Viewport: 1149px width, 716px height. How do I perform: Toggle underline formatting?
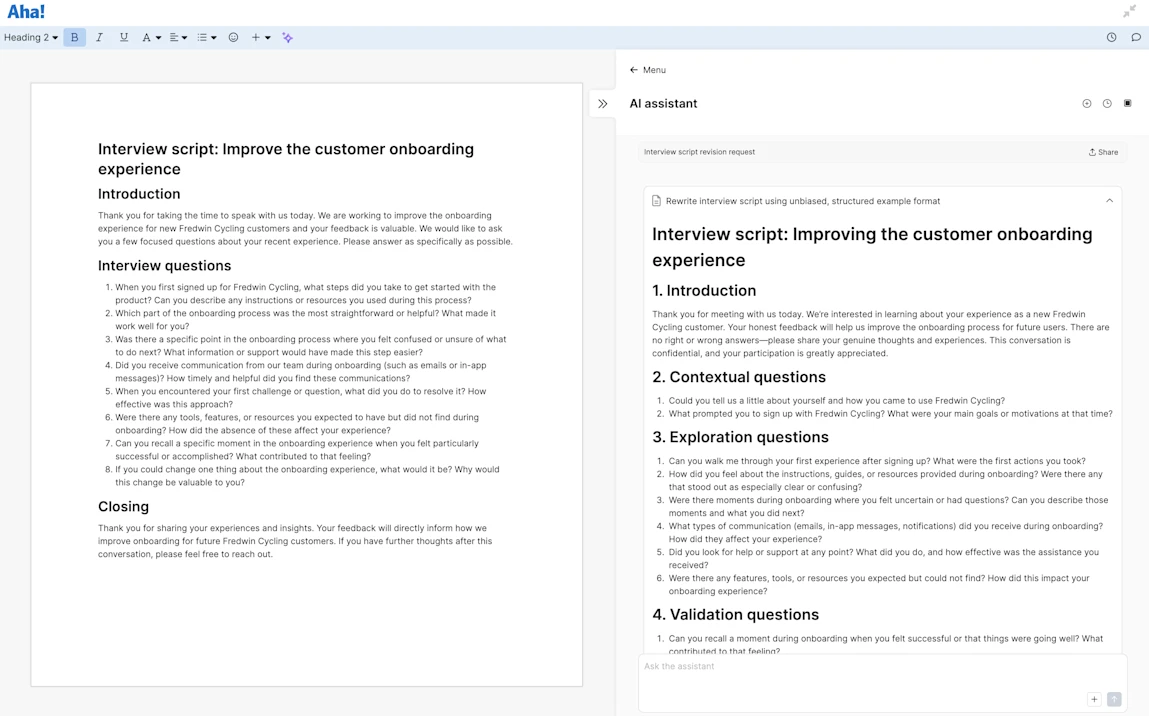point(123,37)
